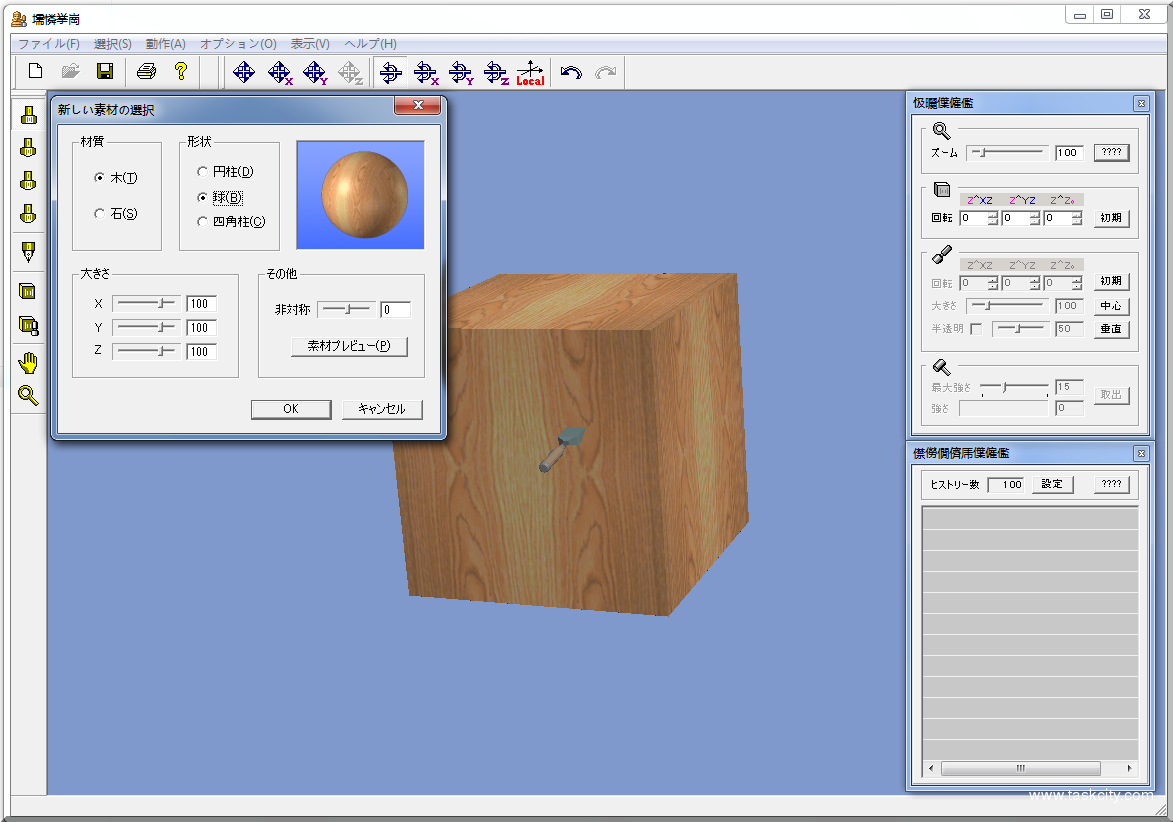Click the Save floppy disk icon

click(104, 71)
